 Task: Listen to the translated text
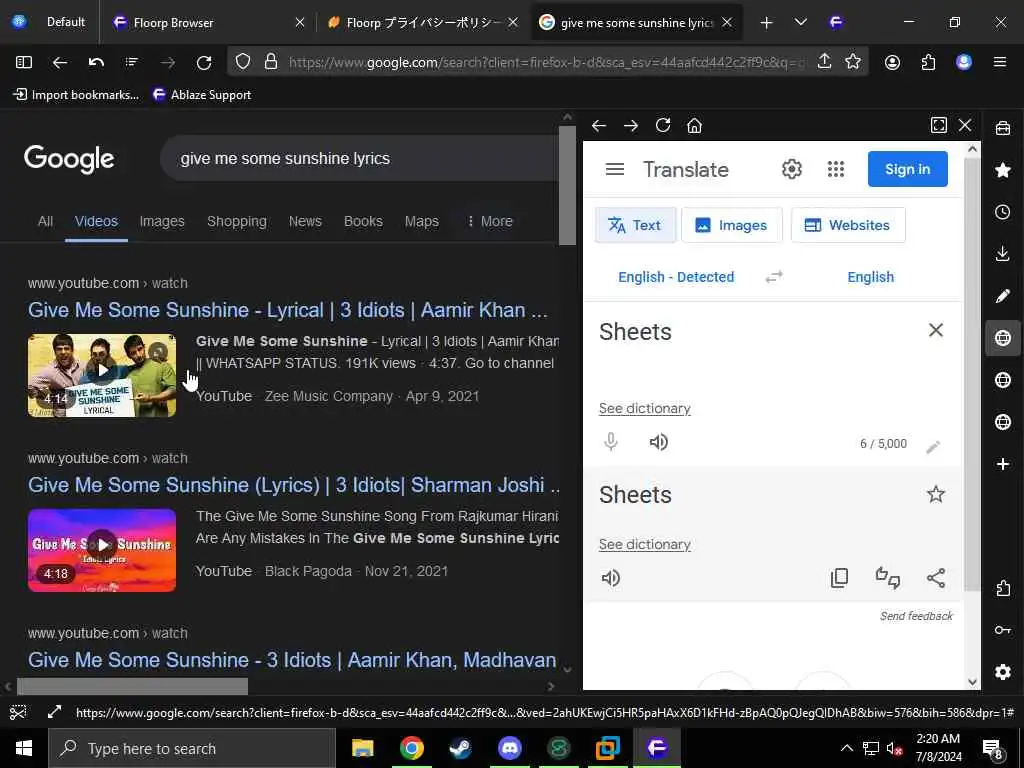[611, 578]
